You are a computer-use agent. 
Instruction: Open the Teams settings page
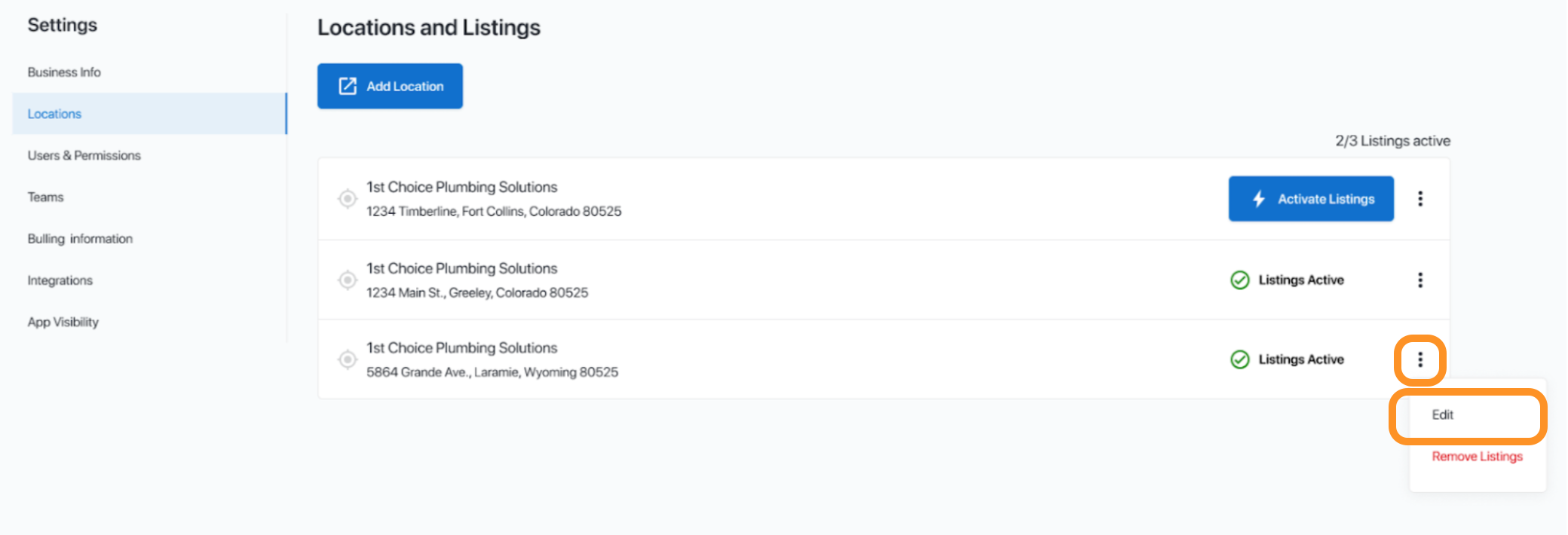tap(45, 197)
